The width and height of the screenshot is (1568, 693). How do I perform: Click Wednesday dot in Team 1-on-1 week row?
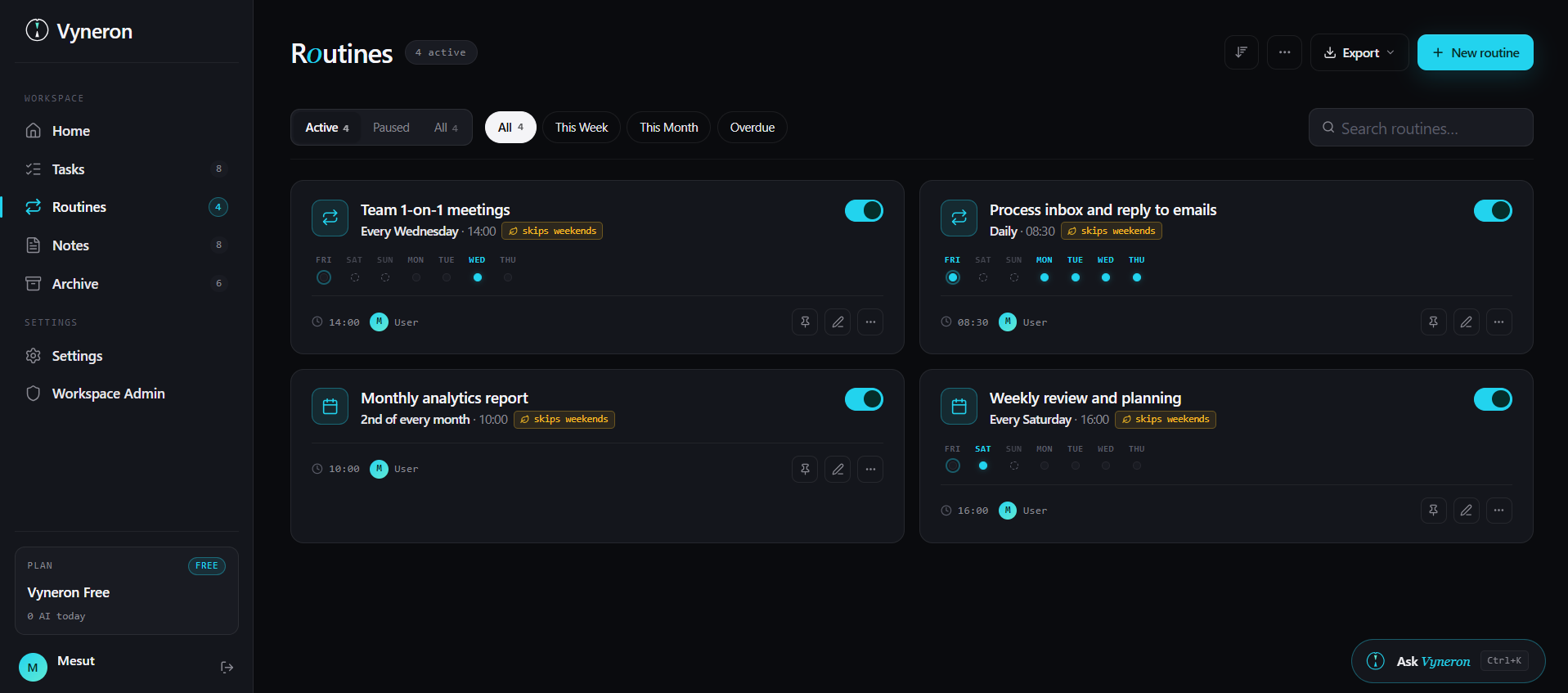tap(478, 277)
